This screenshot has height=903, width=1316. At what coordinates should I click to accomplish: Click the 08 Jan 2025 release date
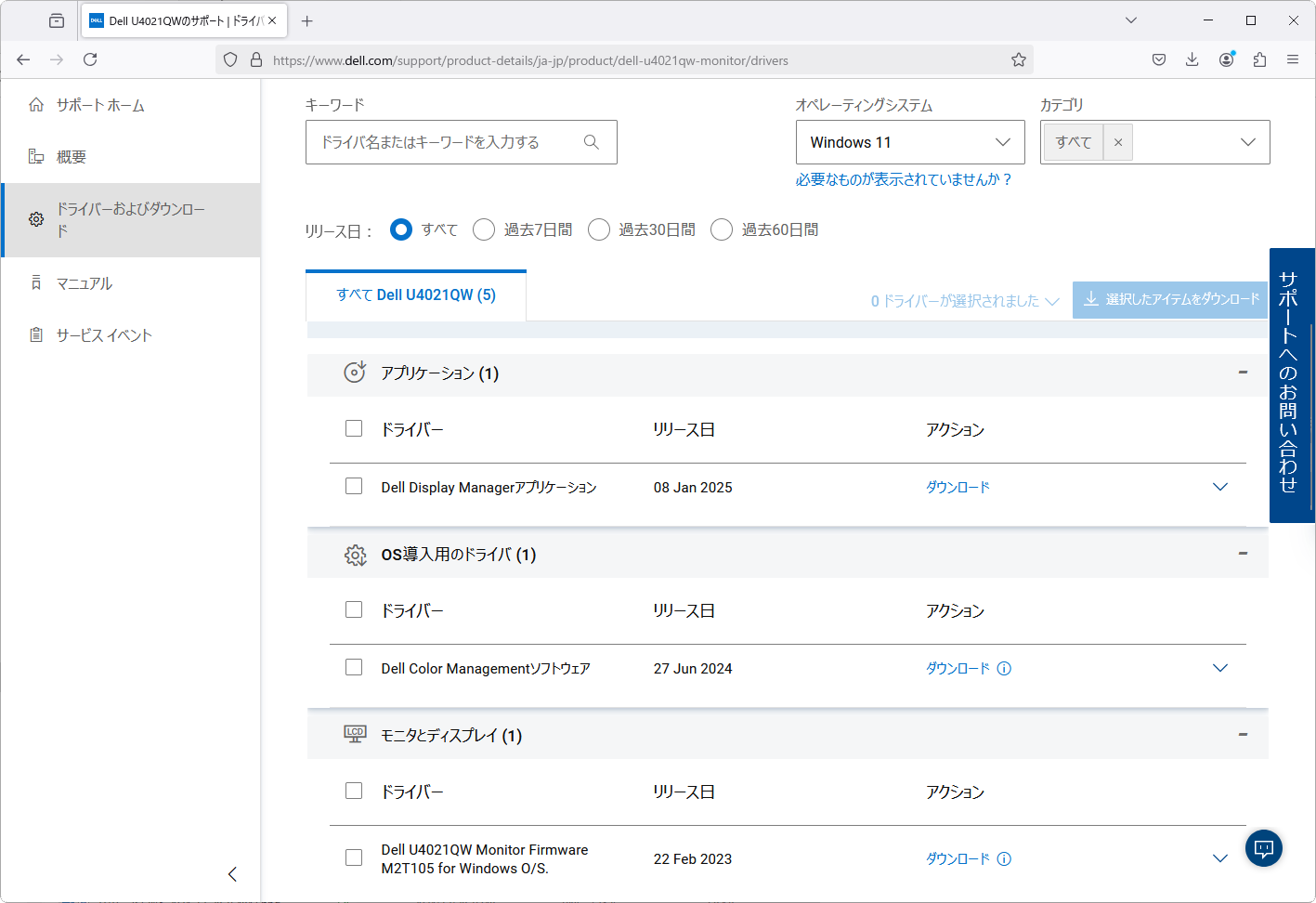point(693,488)
